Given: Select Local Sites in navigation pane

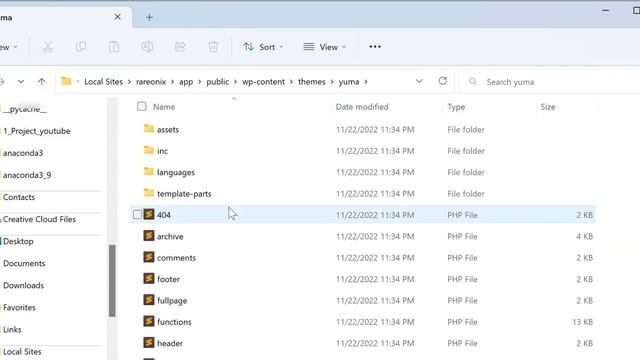Looking at the screenshot, I should (22, 351).
